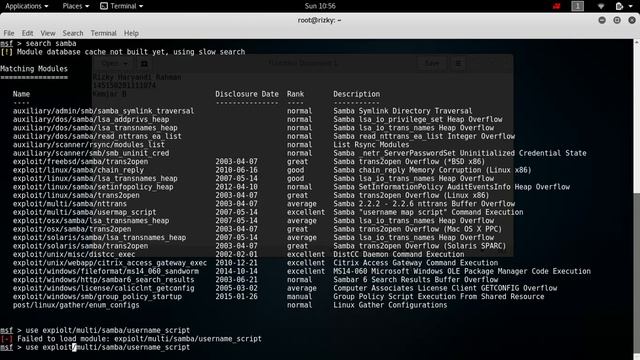The image size is (640, 360).
Task: Expand the system menu arrow at top right
Action: (632, 6)
